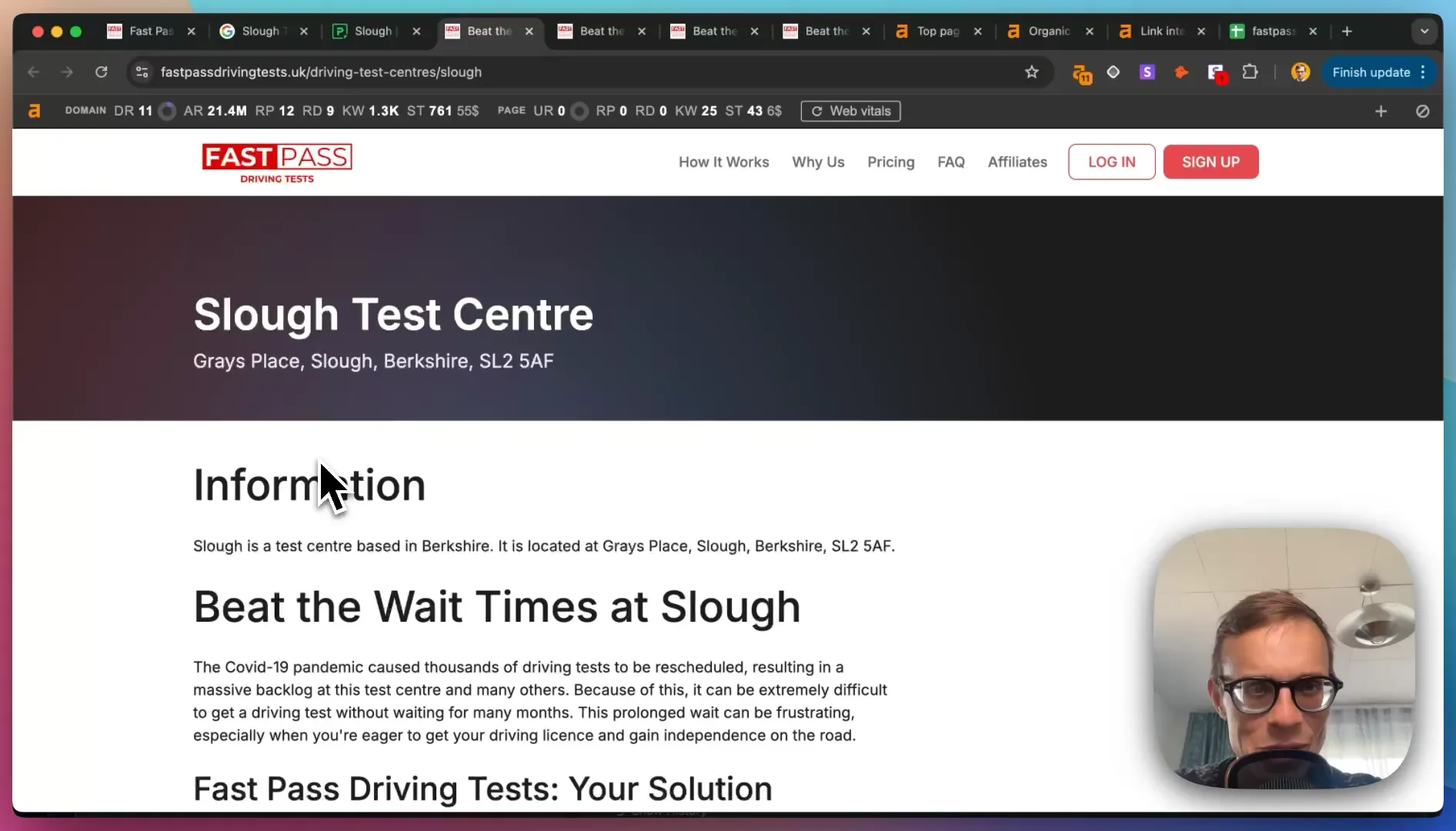Click the Ahrefs logo in the SEO toolbar
Image resolution: width=1456 pixels, height=831 pixels.
click(34, 111)
